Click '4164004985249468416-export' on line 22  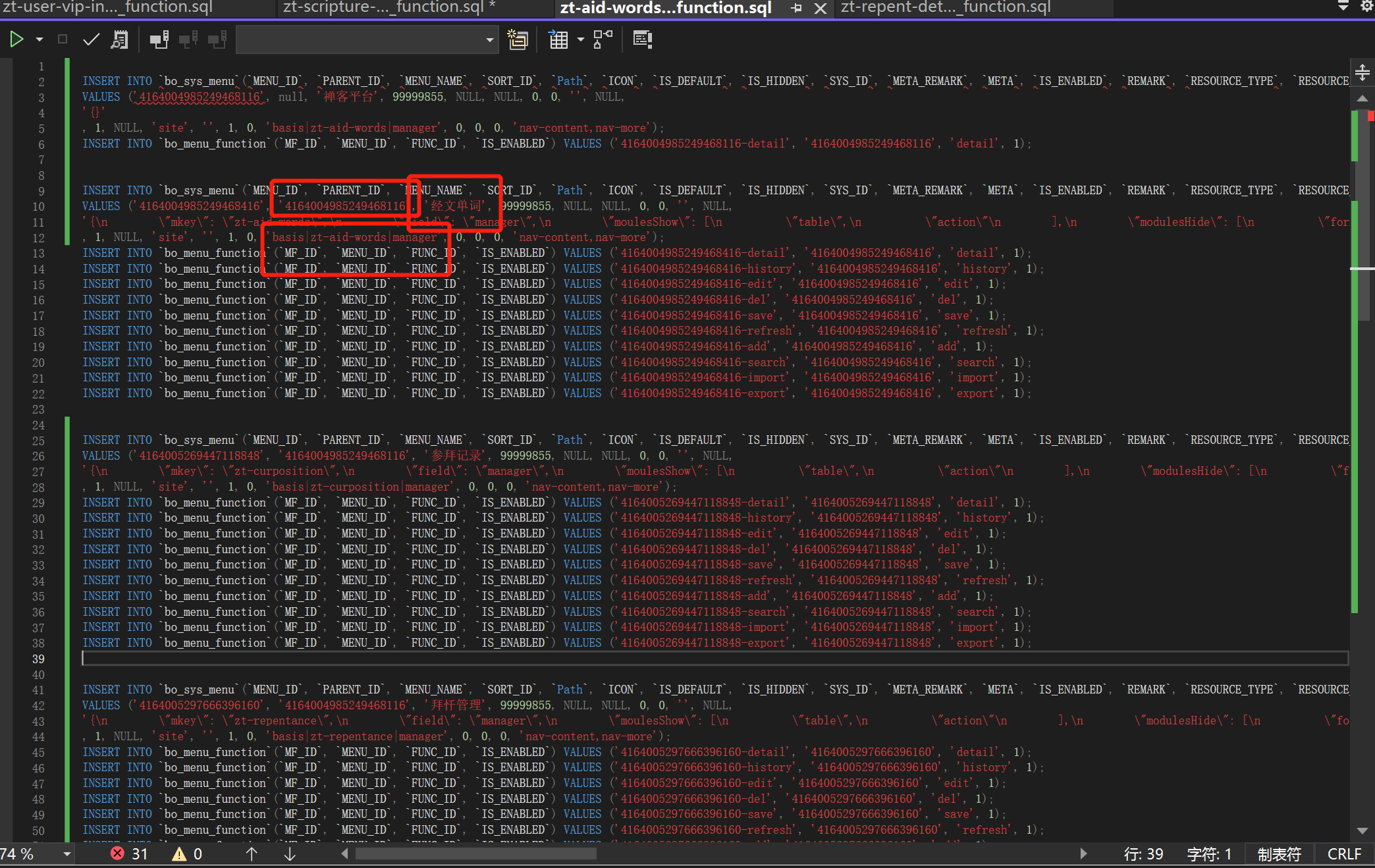coord(703,394)
